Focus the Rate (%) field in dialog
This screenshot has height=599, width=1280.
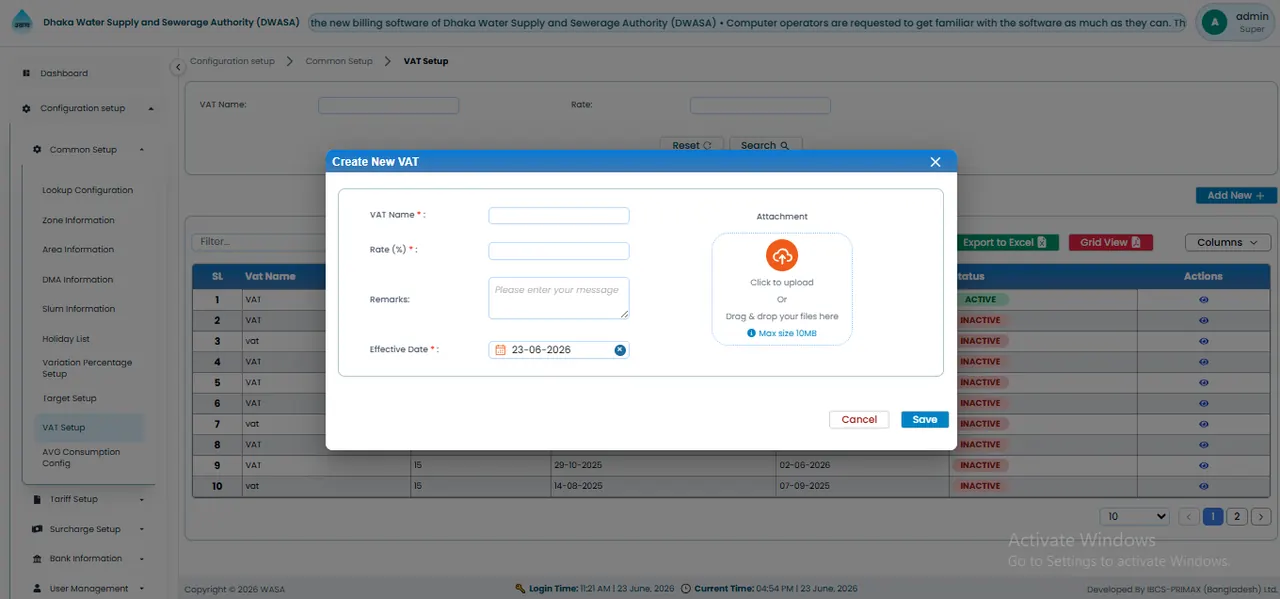coord(559,251)
